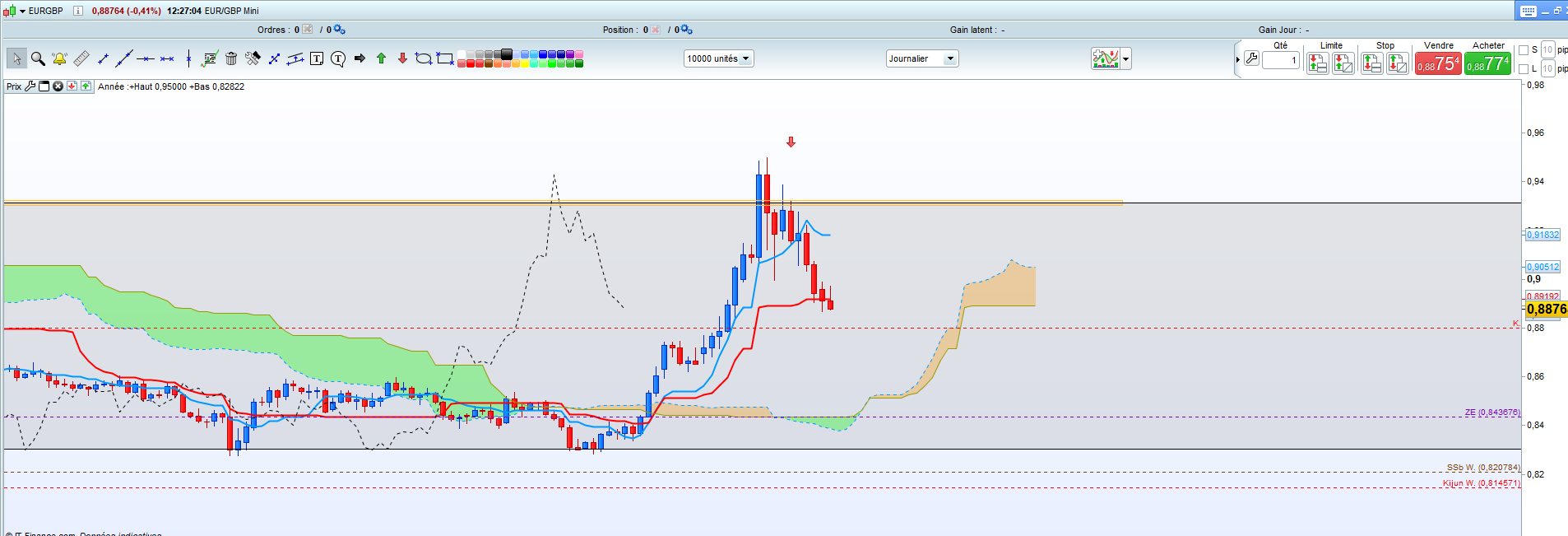Click the price settings wrench icon
Screen dimensions: 1568x536
(30, 86)
